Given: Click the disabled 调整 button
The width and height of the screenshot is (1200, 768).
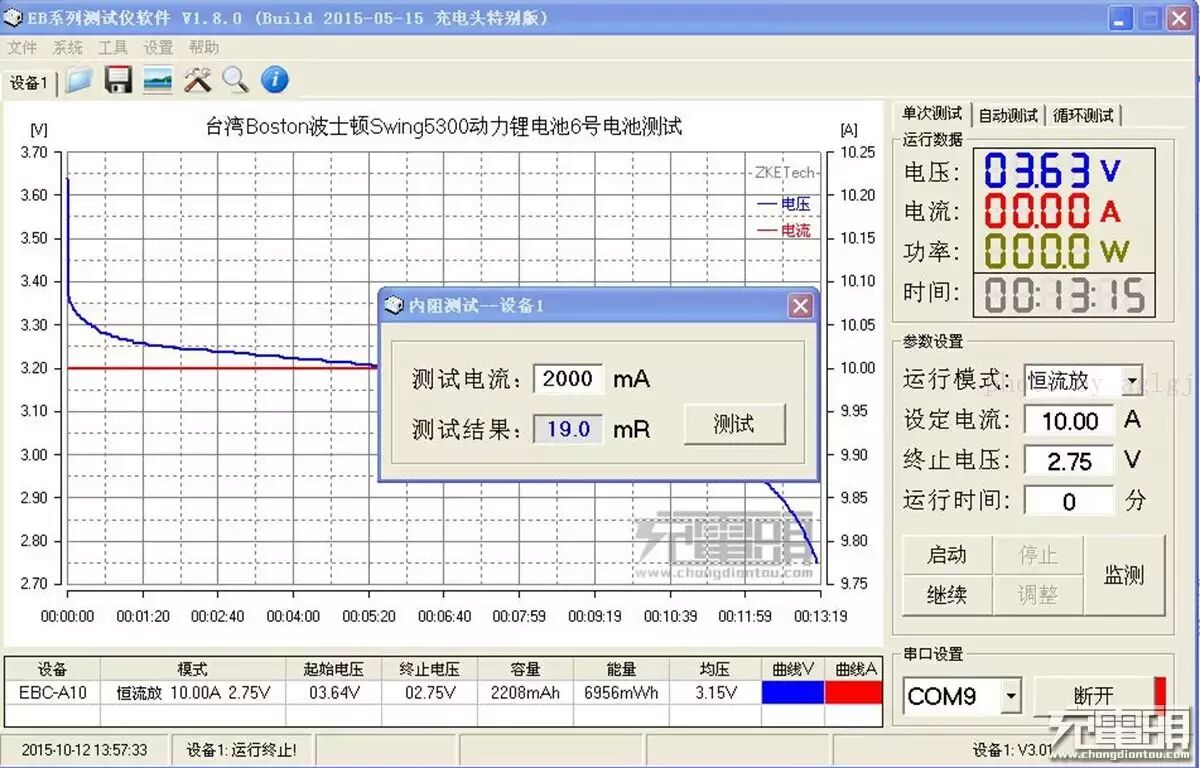Looking at the screenshot, I should coord(1037,595).
